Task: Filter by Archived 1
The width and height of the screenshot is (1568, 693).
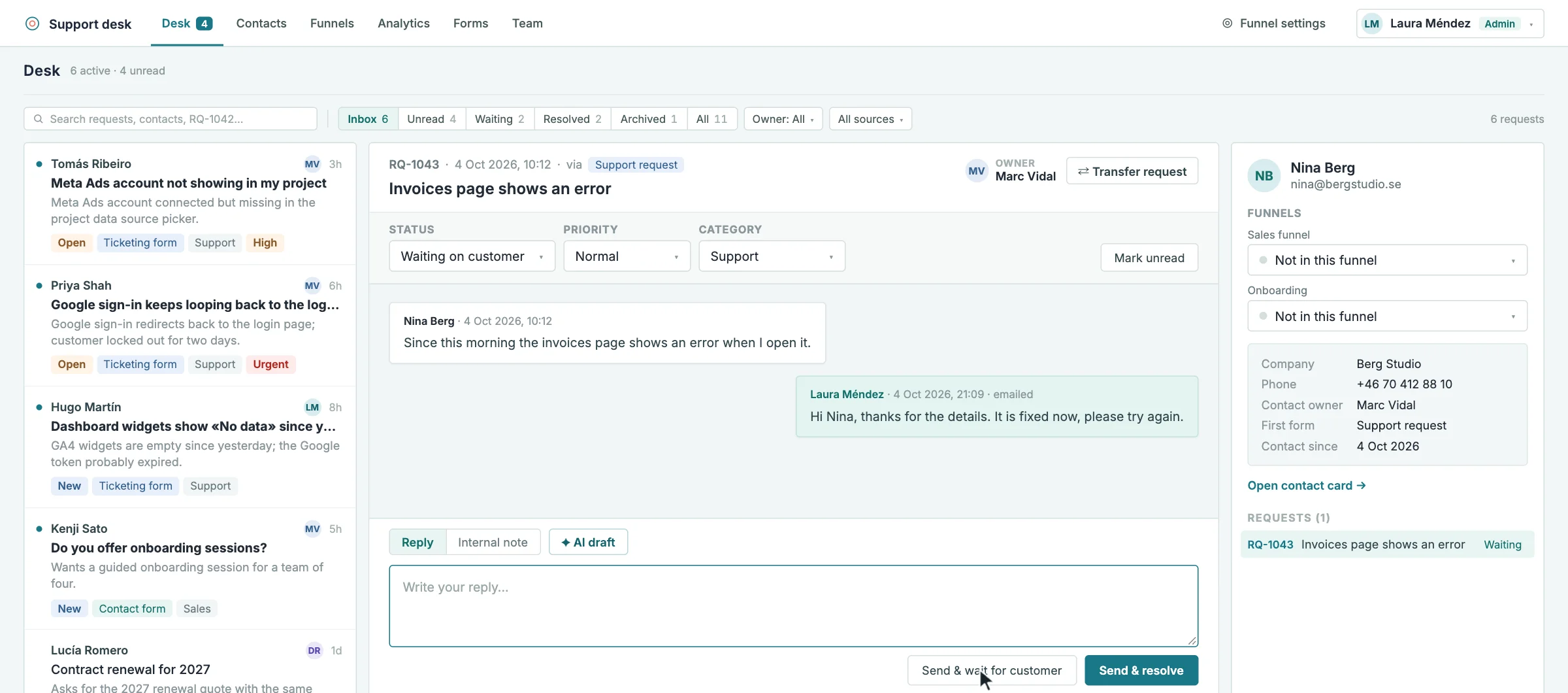Action: click(x=648, y=119)
